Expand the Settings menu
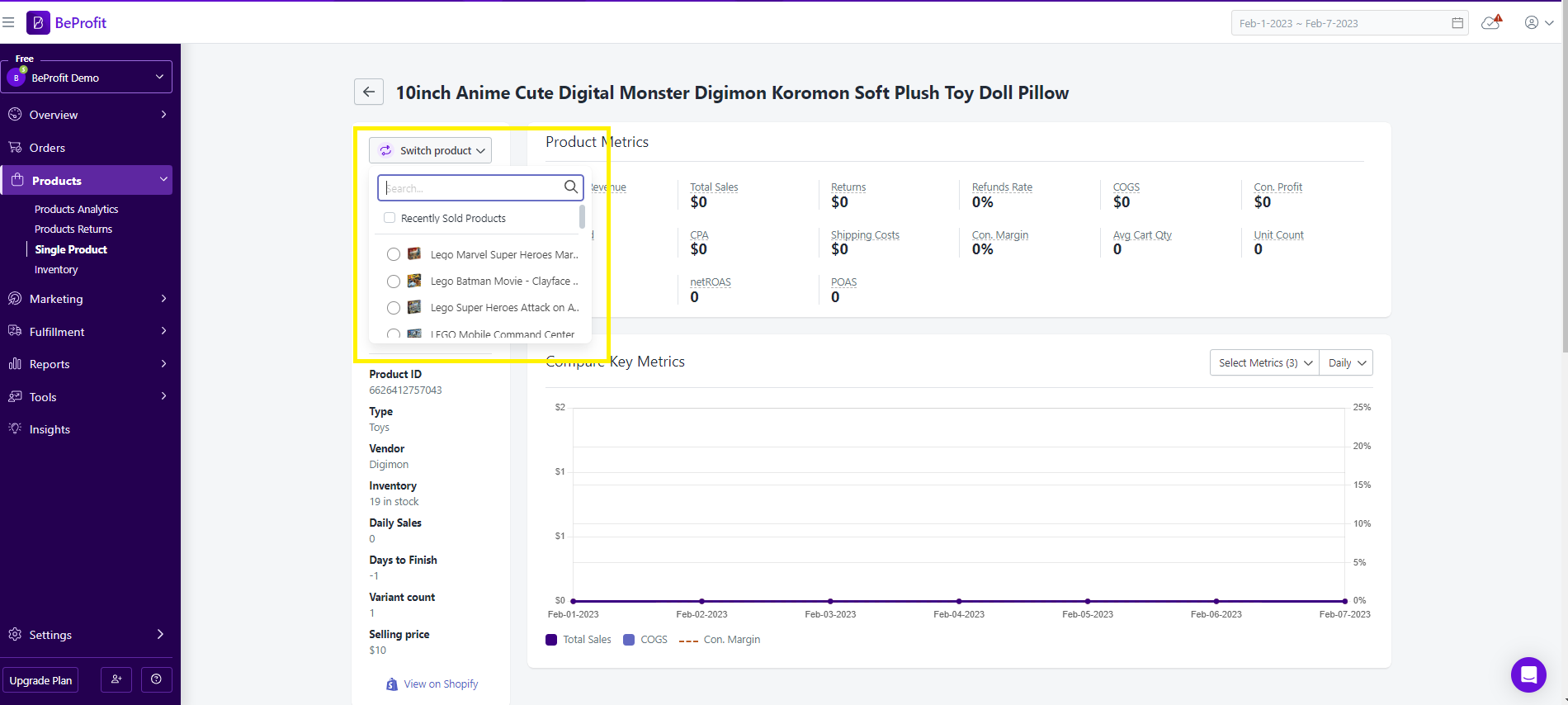This screenshot has width=1568, height=705. [x=87, y=635]
